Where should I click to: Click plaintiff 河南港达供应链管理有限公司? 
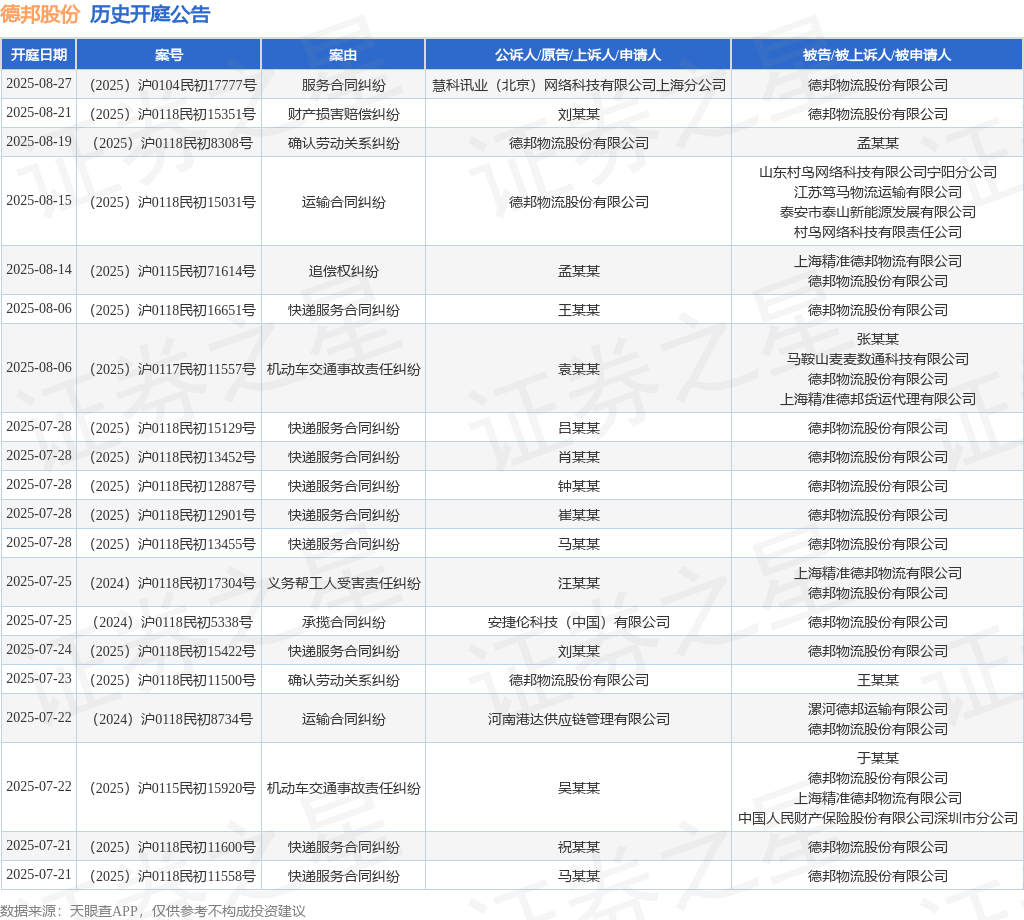point(579,719)
